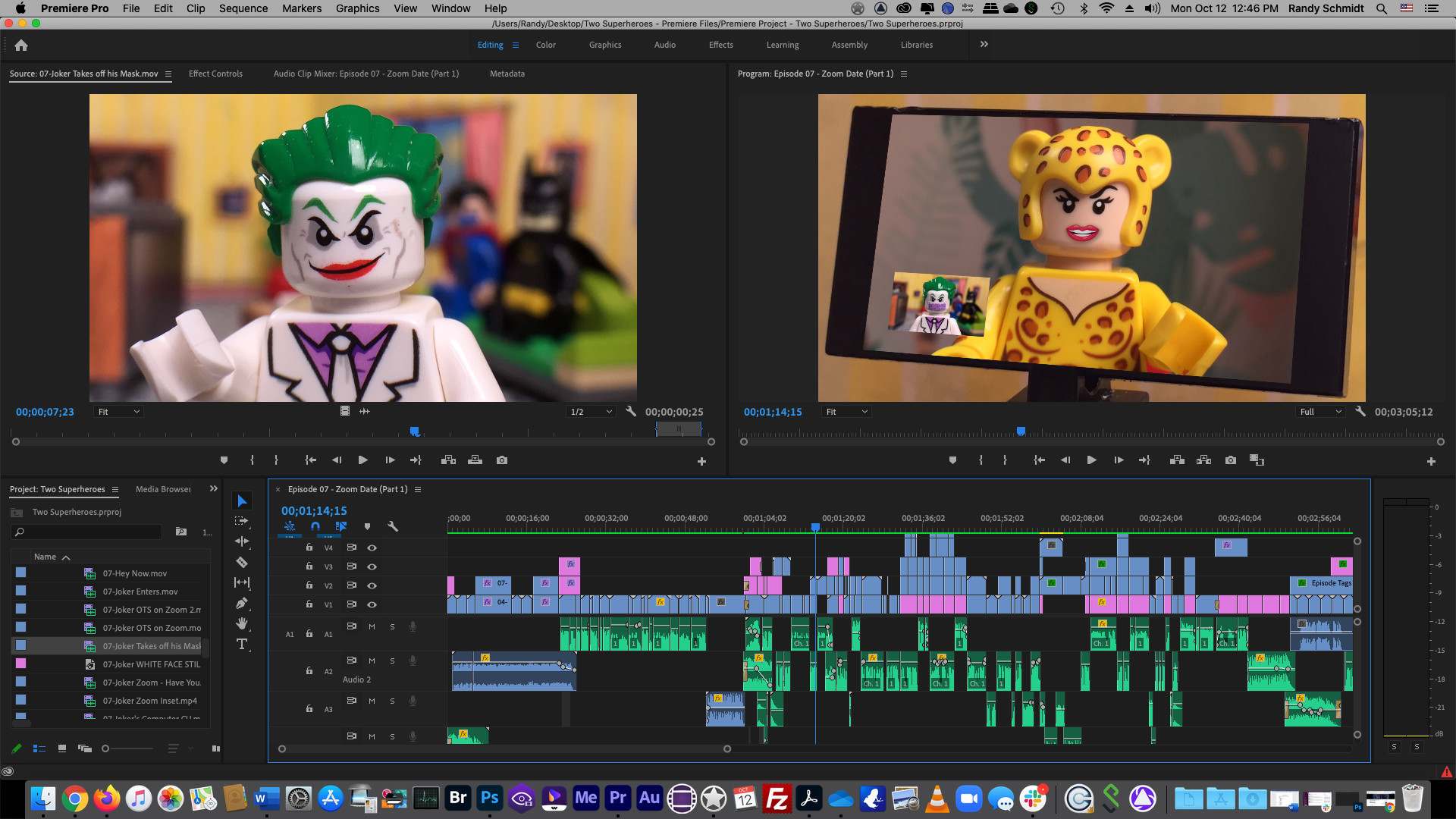Viewport: 1456px width, 819px height.
Task: Open Media Browser panel tab
Action: tap(163, 489)
